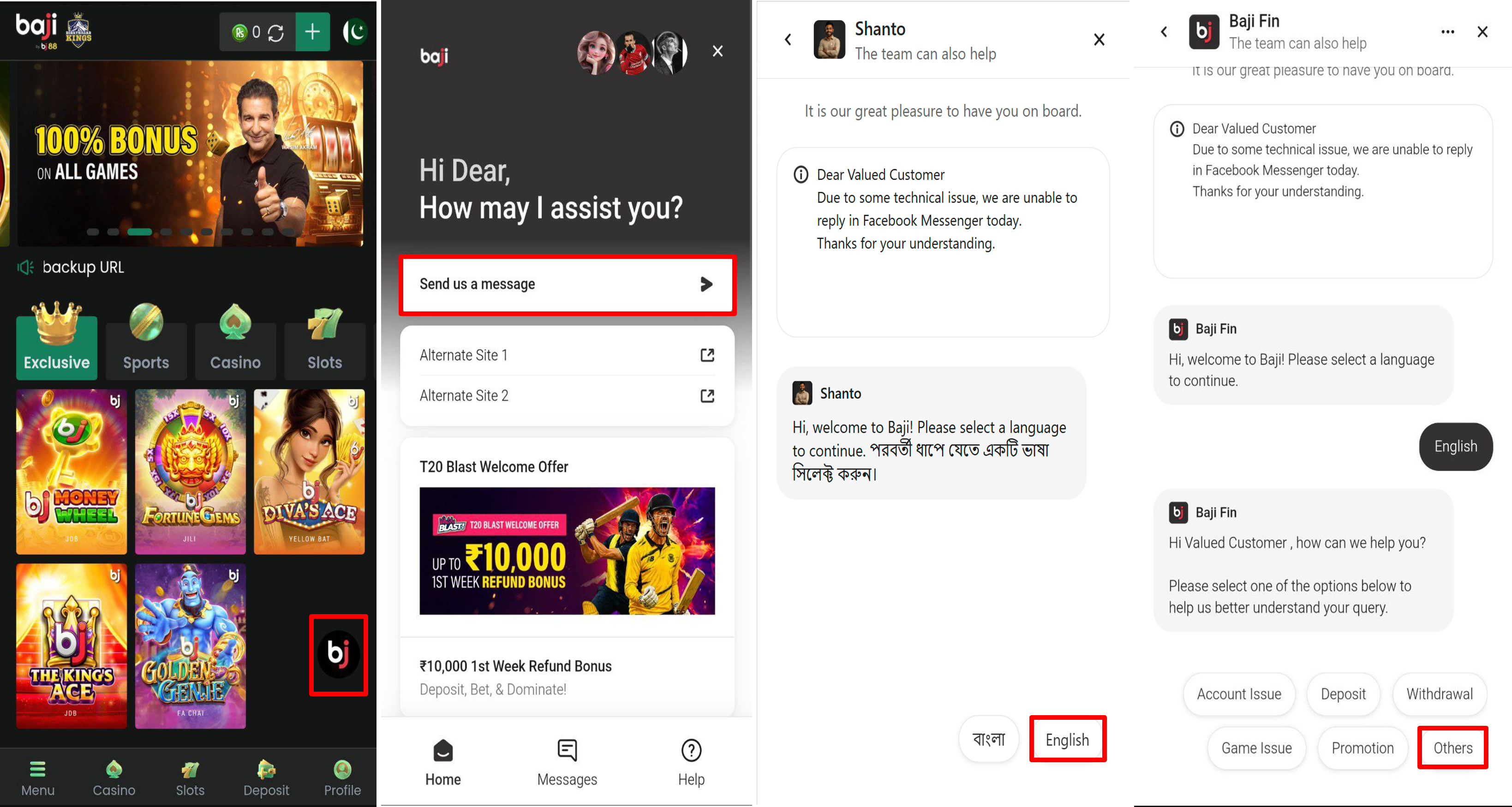Open the three-dot menu in Baji Fin chat

pyautogui.click(x=1448, y=32)
